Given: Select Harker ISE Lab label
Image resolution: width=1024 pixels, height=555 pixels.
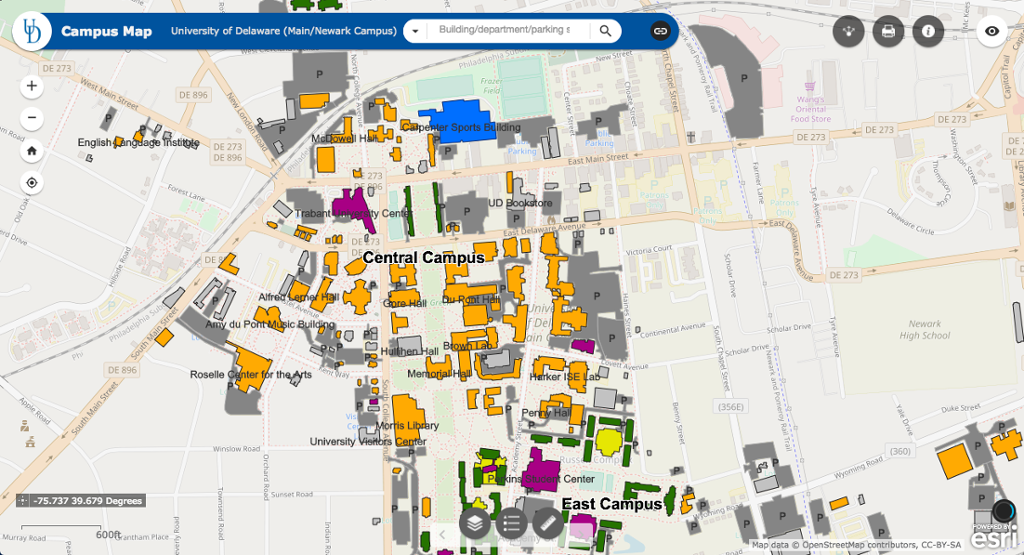Looking at the screenshot, I should [564, 377].
